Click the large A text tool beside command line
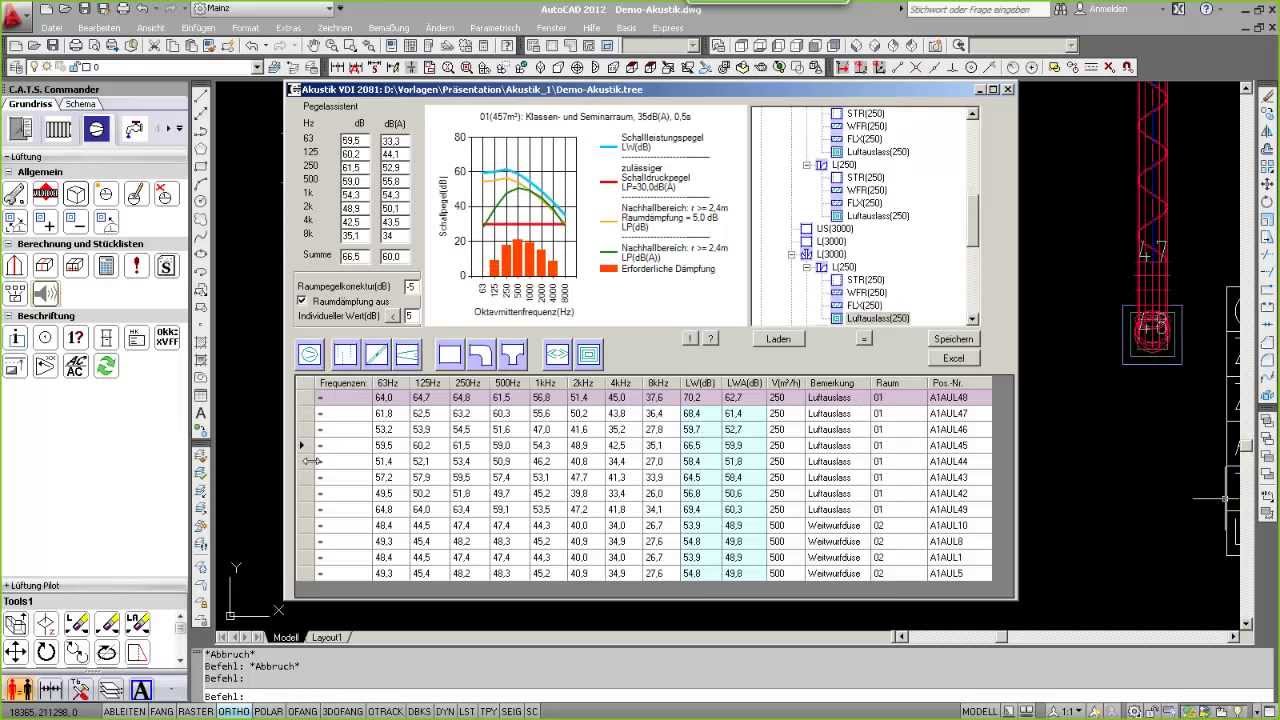The image size is (1280, 720). [x=140, y=690]
